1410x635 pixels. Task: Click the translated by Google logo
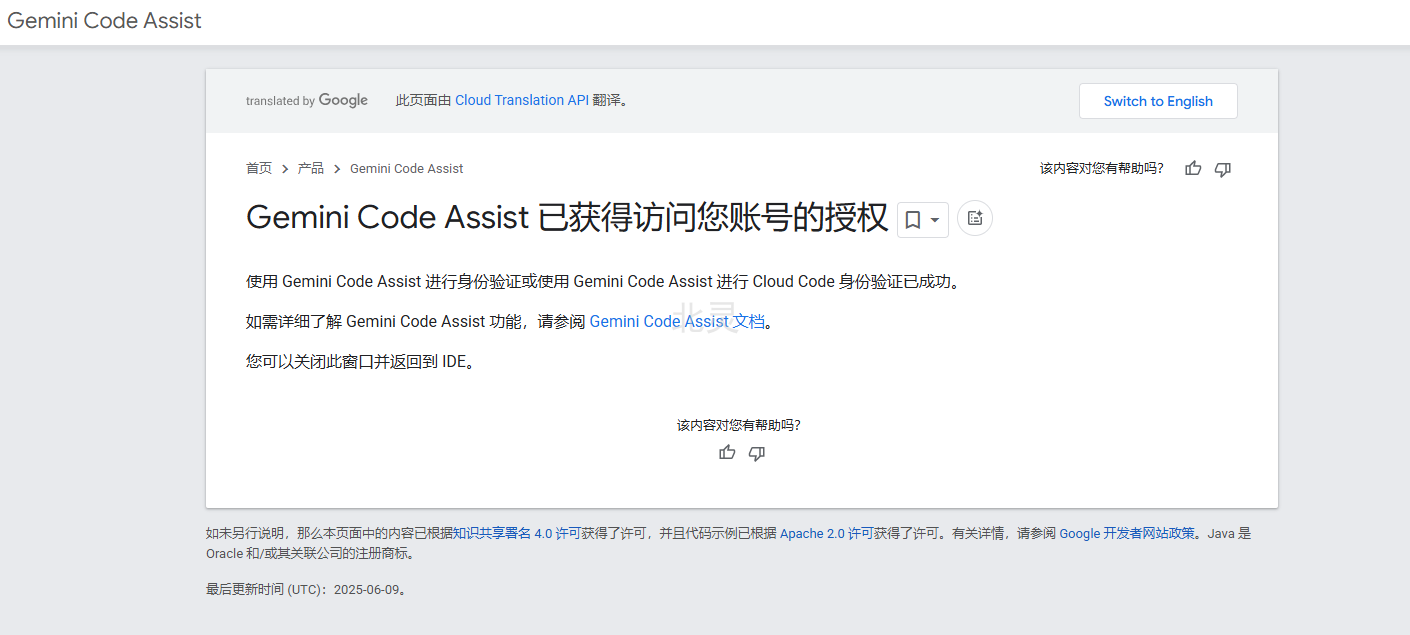pos(307,101)
